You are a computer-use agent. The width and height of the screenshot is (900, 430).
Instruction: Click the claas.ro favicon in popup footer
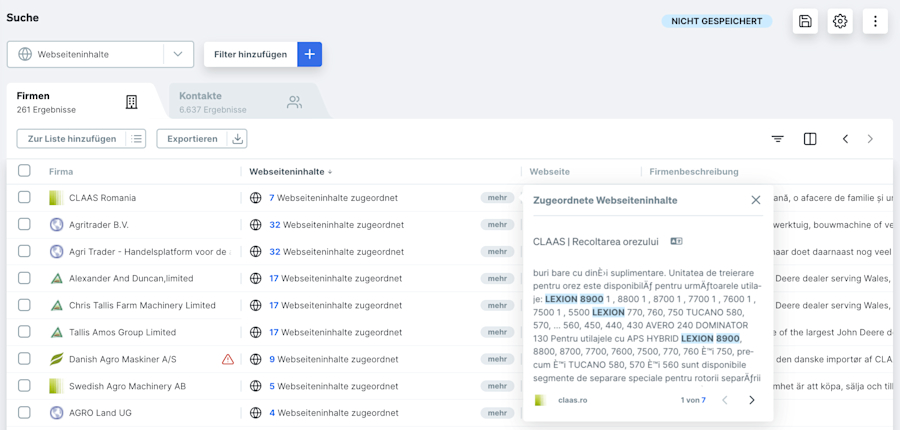point(540,400)
